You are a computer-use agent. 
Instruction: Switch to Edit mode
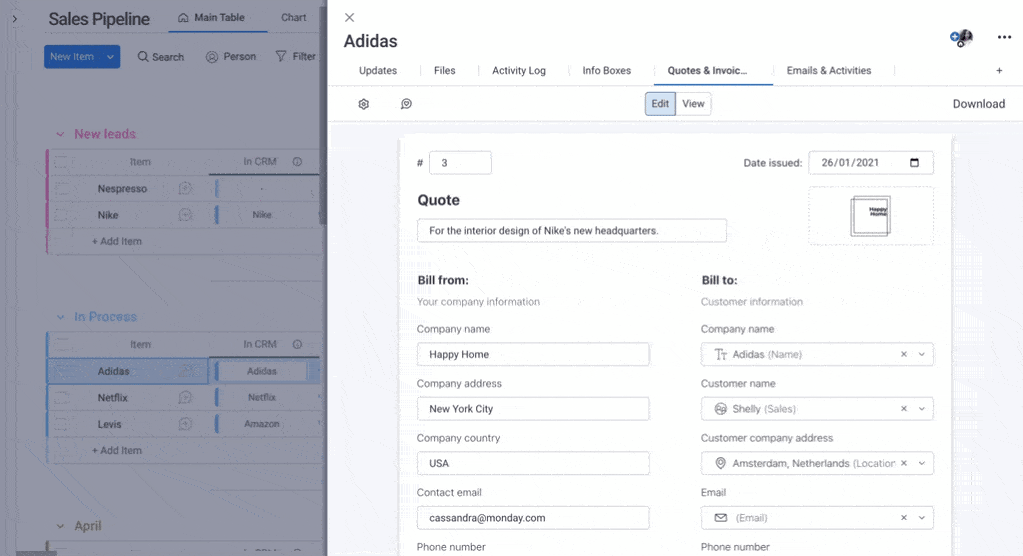tap(660, 104)
